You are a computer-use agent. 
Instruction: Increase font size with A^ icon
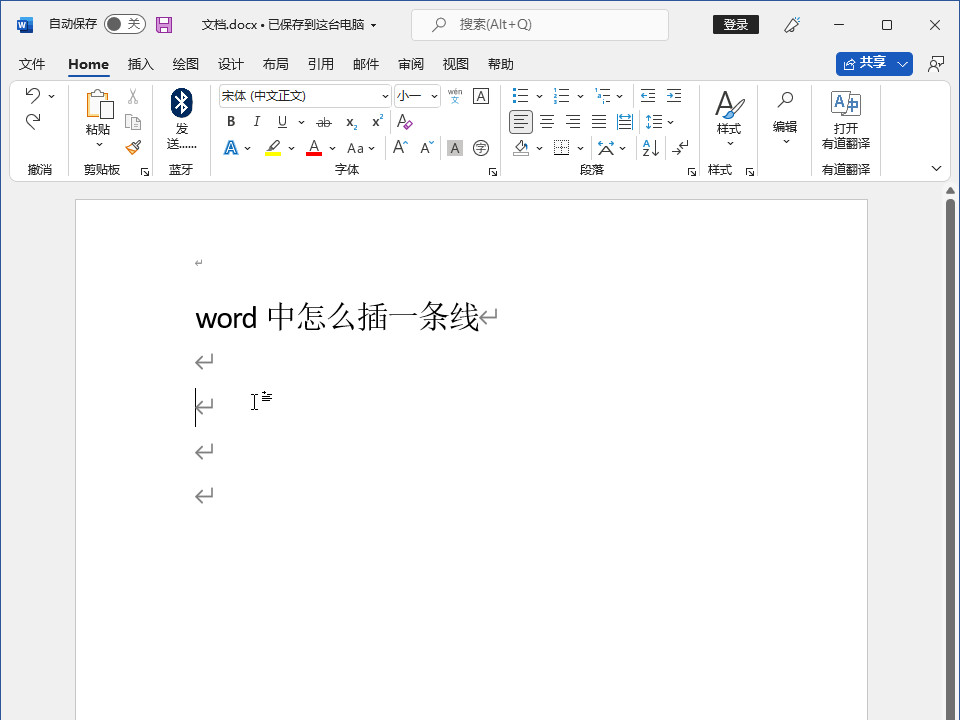(400, 148)
